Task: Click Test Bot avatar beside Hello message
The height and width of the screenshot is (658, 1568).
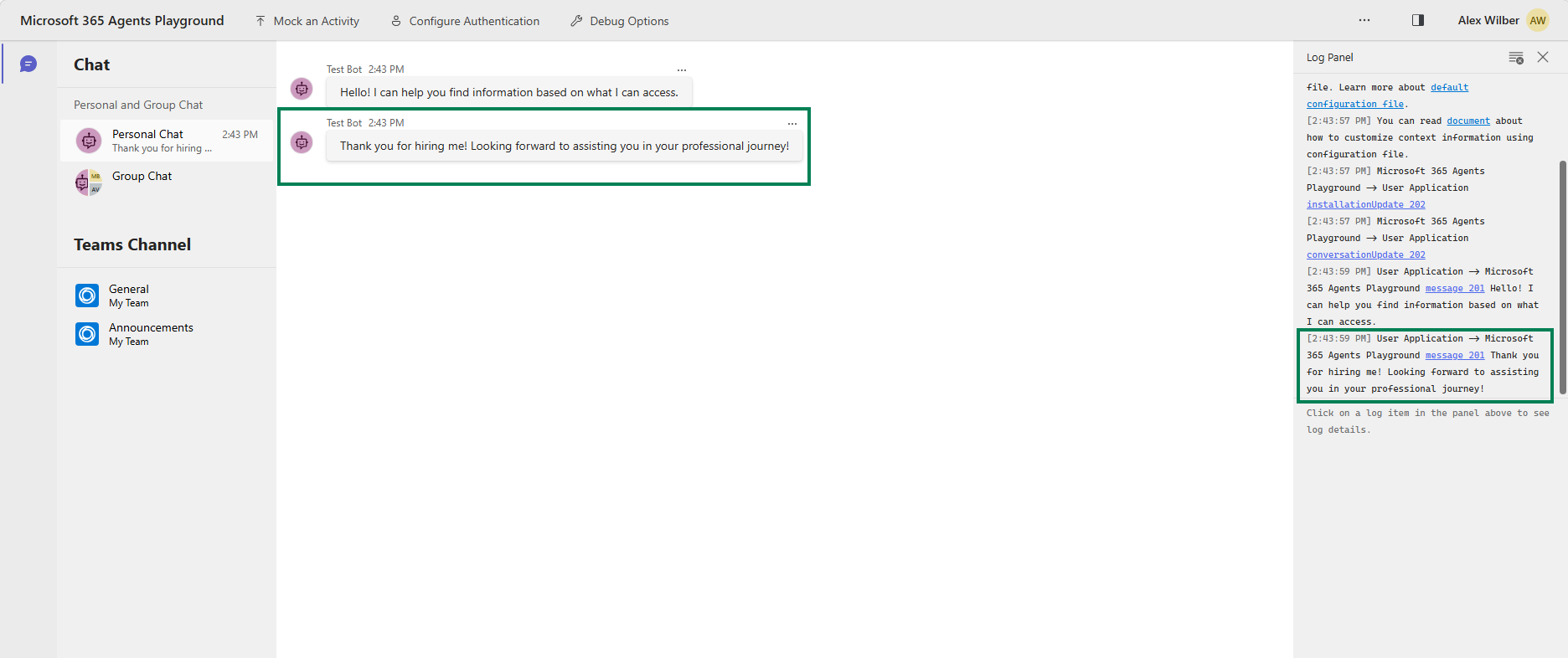Action: tap(302, 88)
